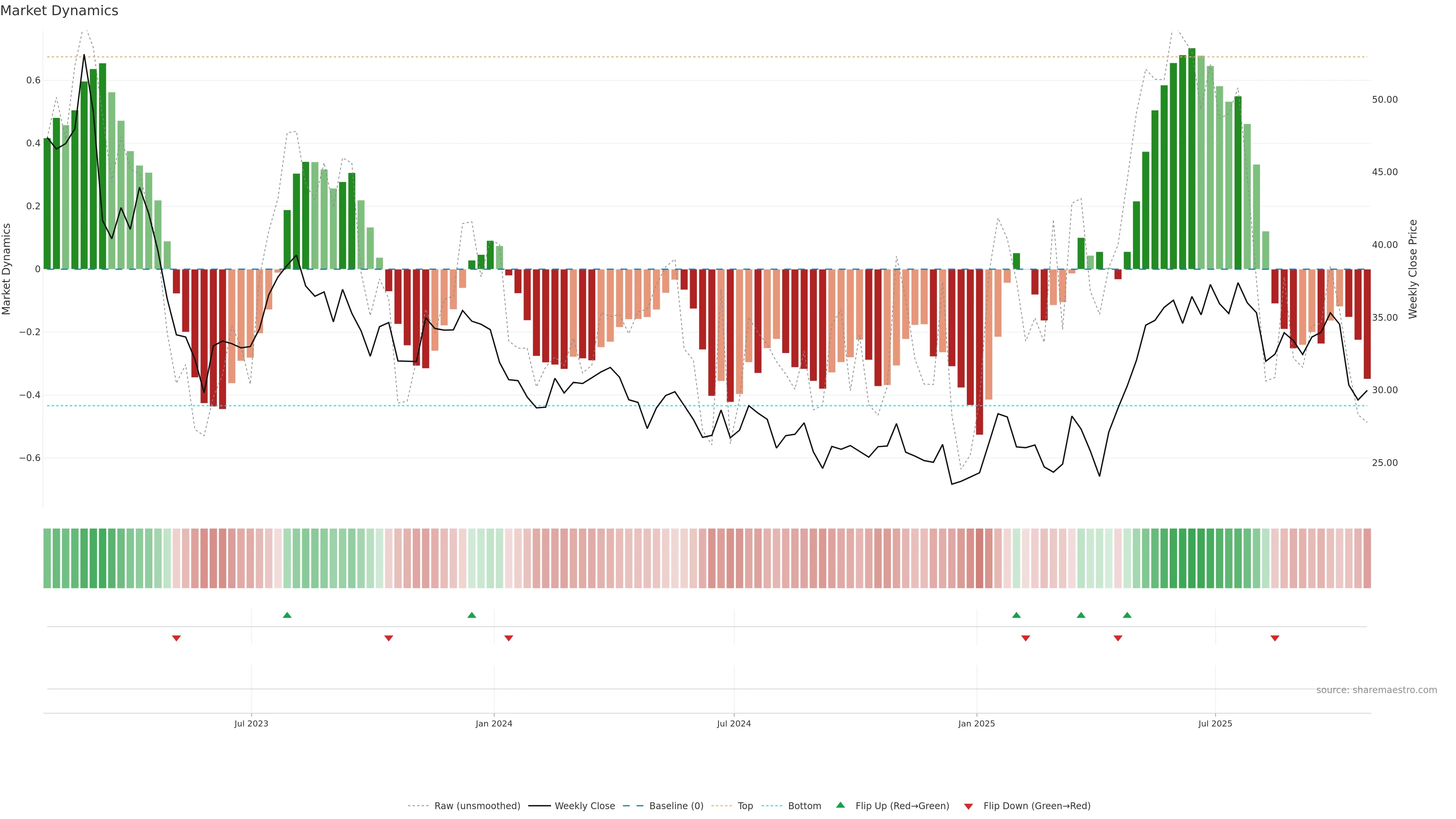
Task: Click the red flip-down triangle before Oct 2023 bars
Action: (388, 638)
